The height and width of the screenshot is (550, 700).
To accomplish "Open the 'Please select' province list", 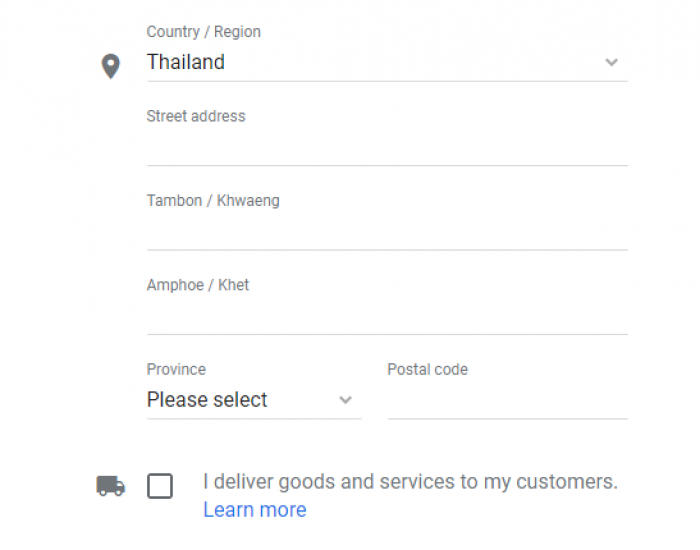I will 254,400.
